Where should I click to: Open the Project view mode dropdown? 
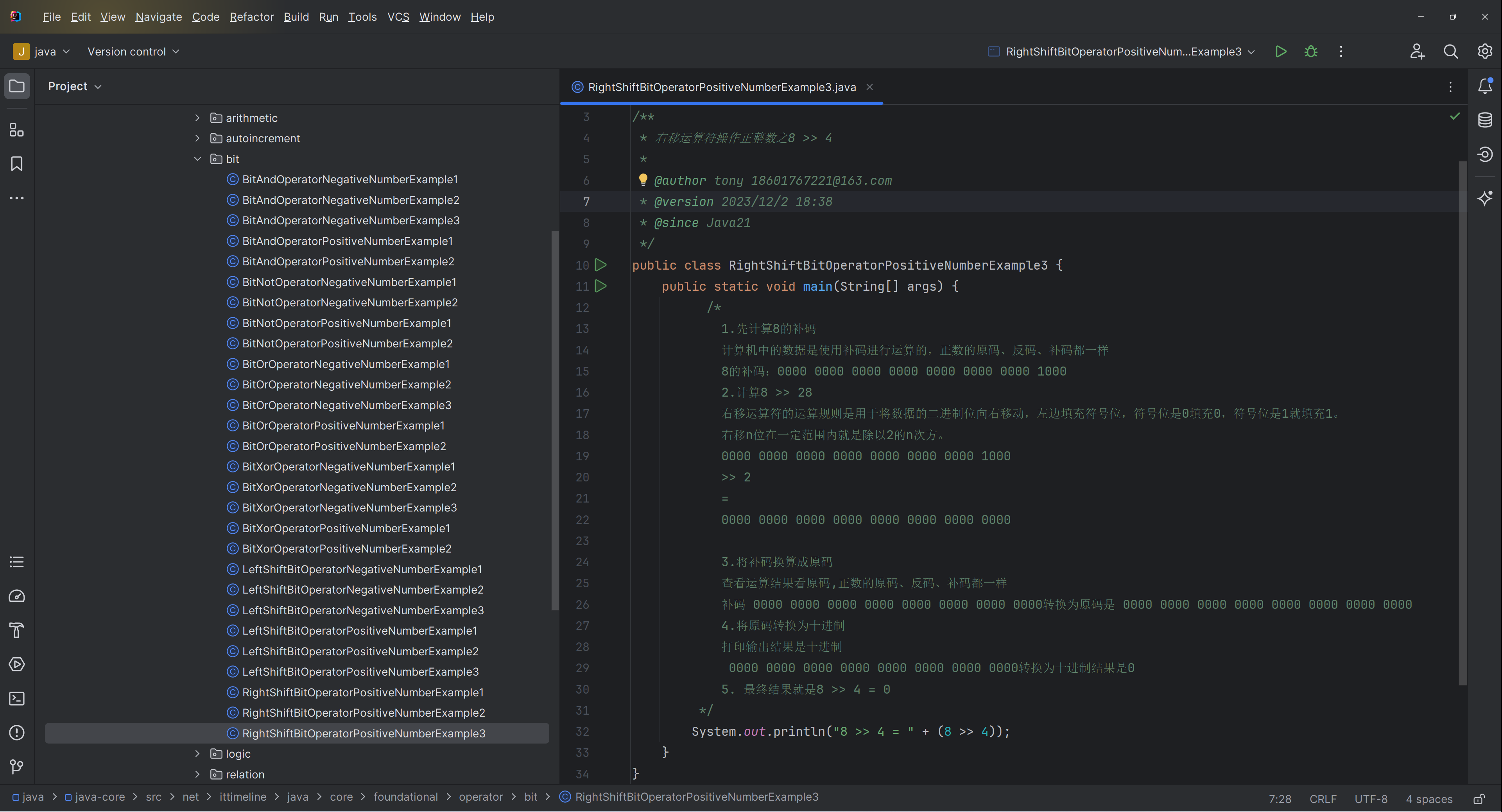pos(75,86)
